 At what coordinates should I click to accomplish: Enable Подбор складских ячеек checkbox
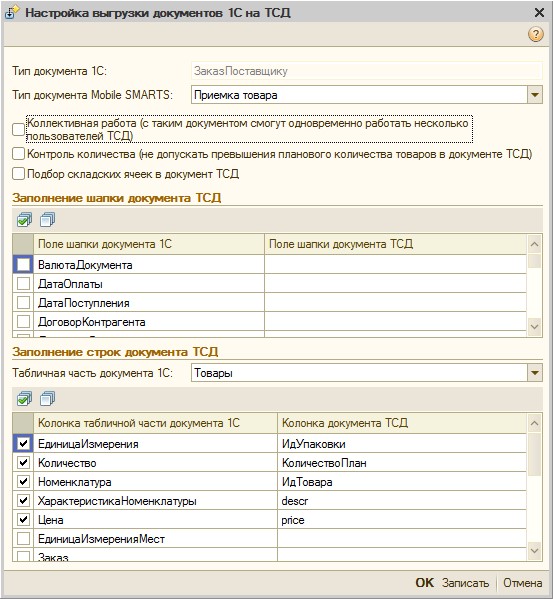pos(18,174)
